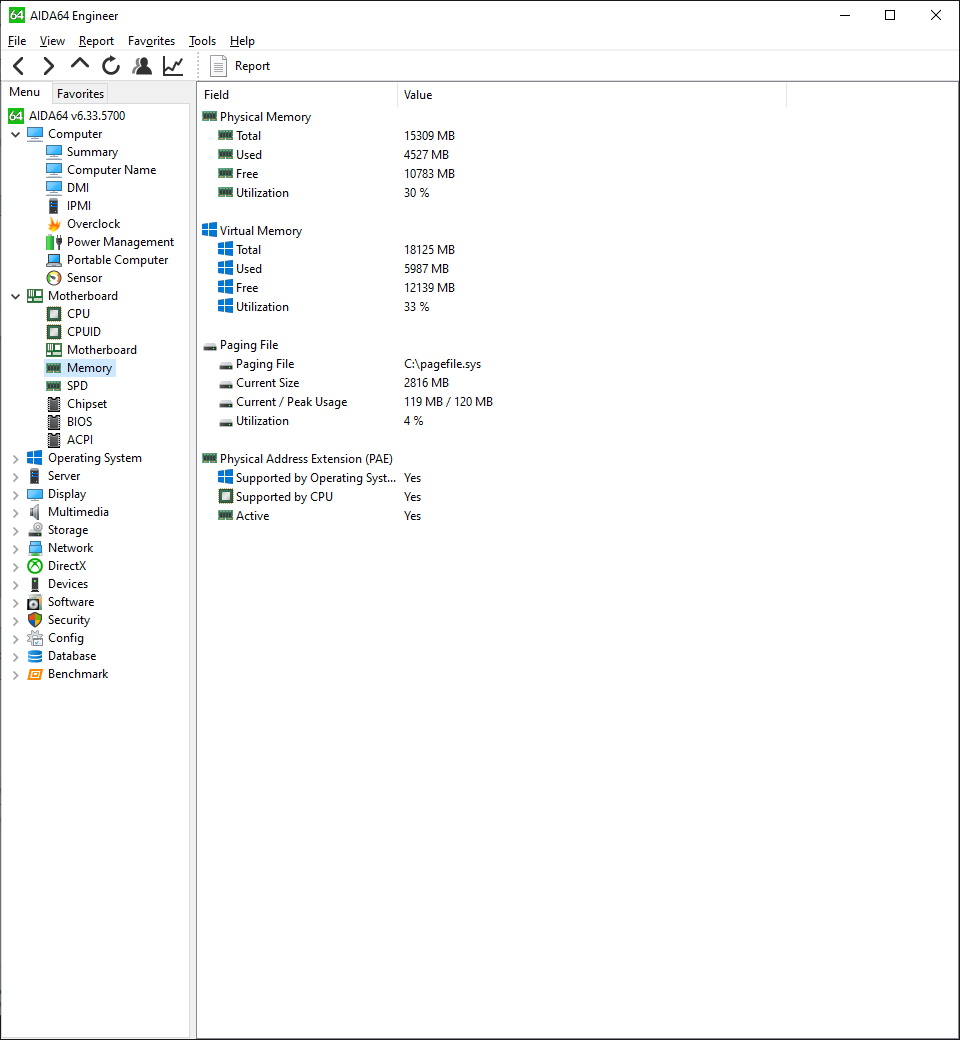Expand the DirectX node
Screen dimensions: 960x1040
(x=15, y=566)
